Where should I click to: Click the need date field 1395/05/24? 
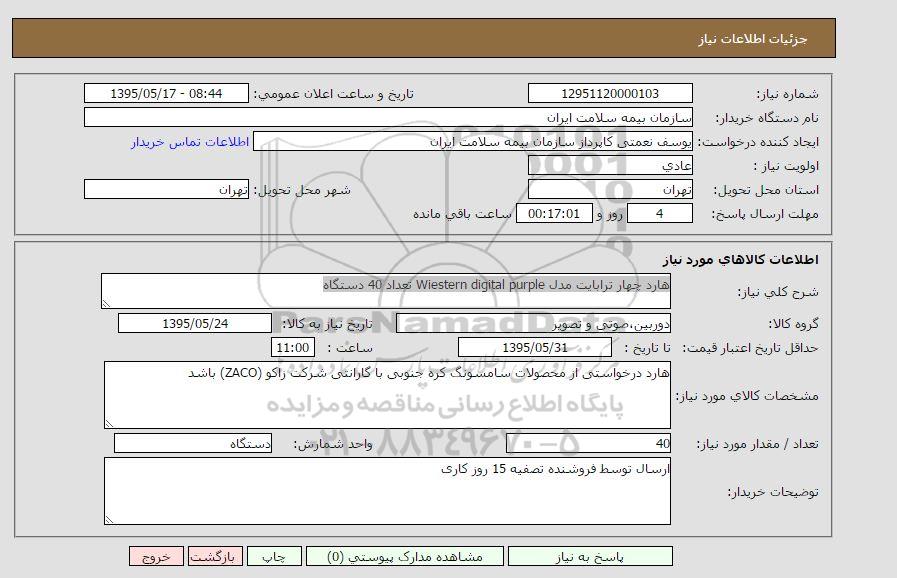[195, 323]
